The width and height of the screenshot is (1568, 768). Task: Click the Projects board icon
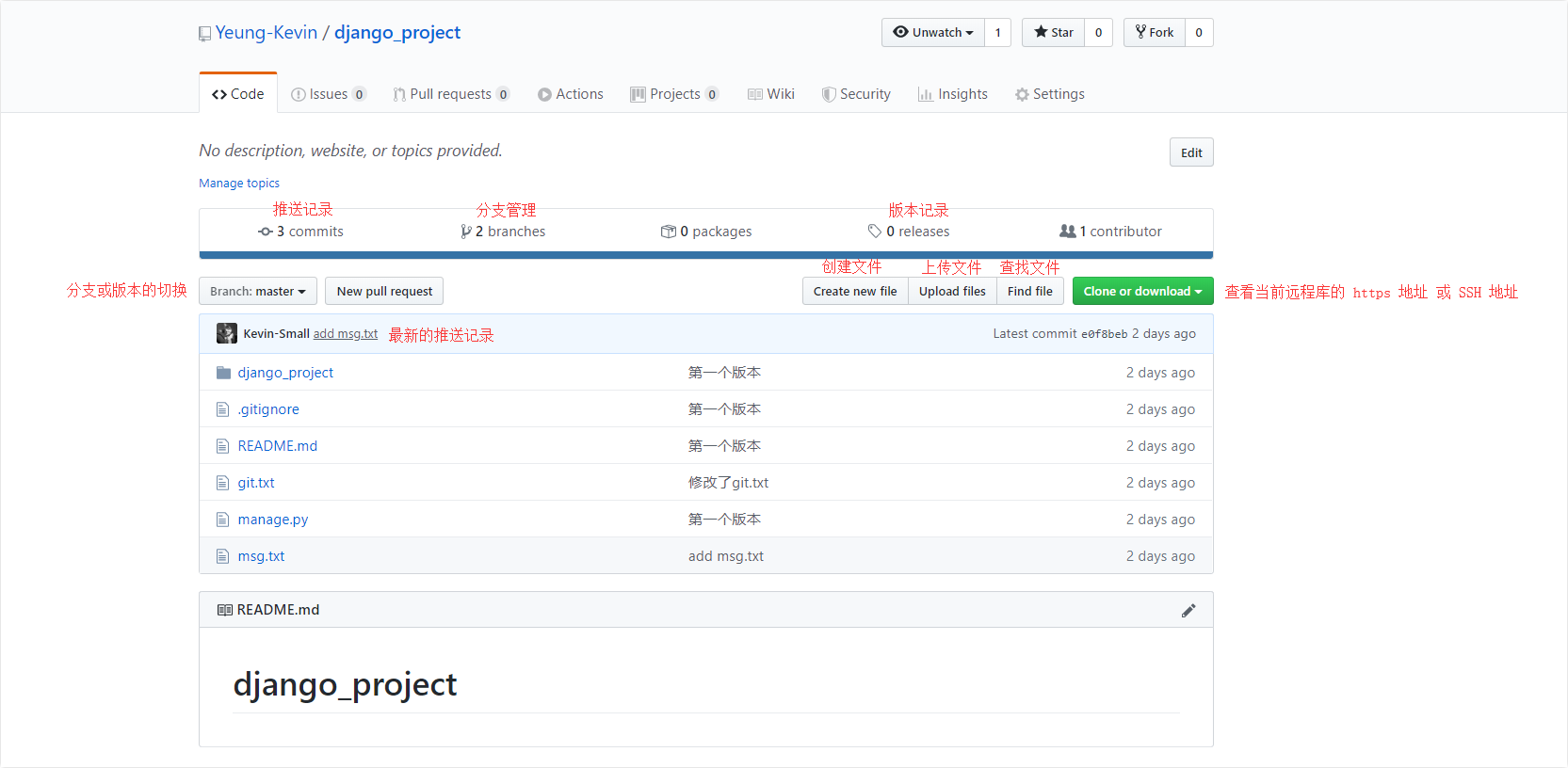coord(639,94)
